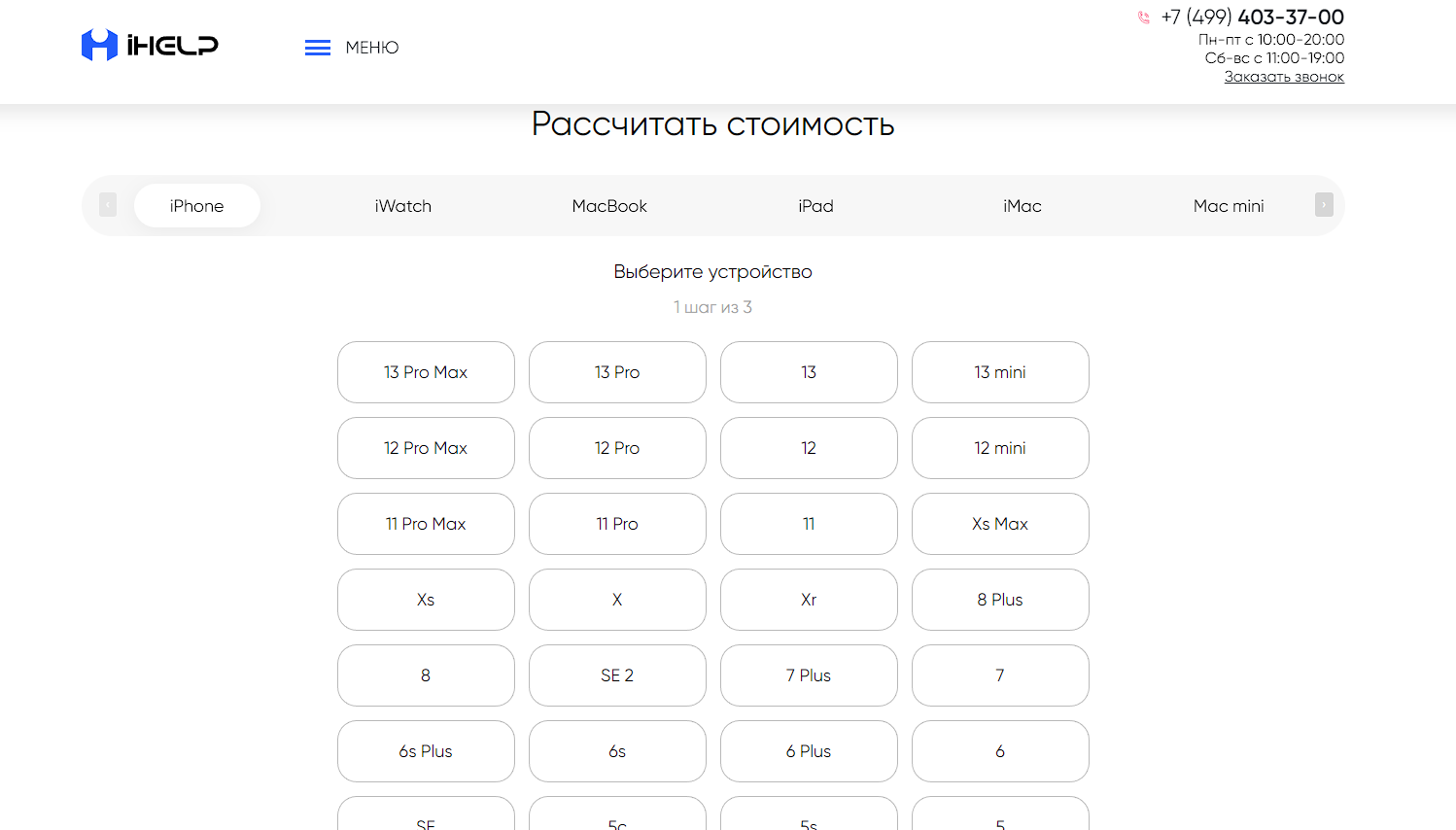This screenshot has height=830, width=1456.
Task: Pick the 12 Pro model
Action: click(617, 448)
